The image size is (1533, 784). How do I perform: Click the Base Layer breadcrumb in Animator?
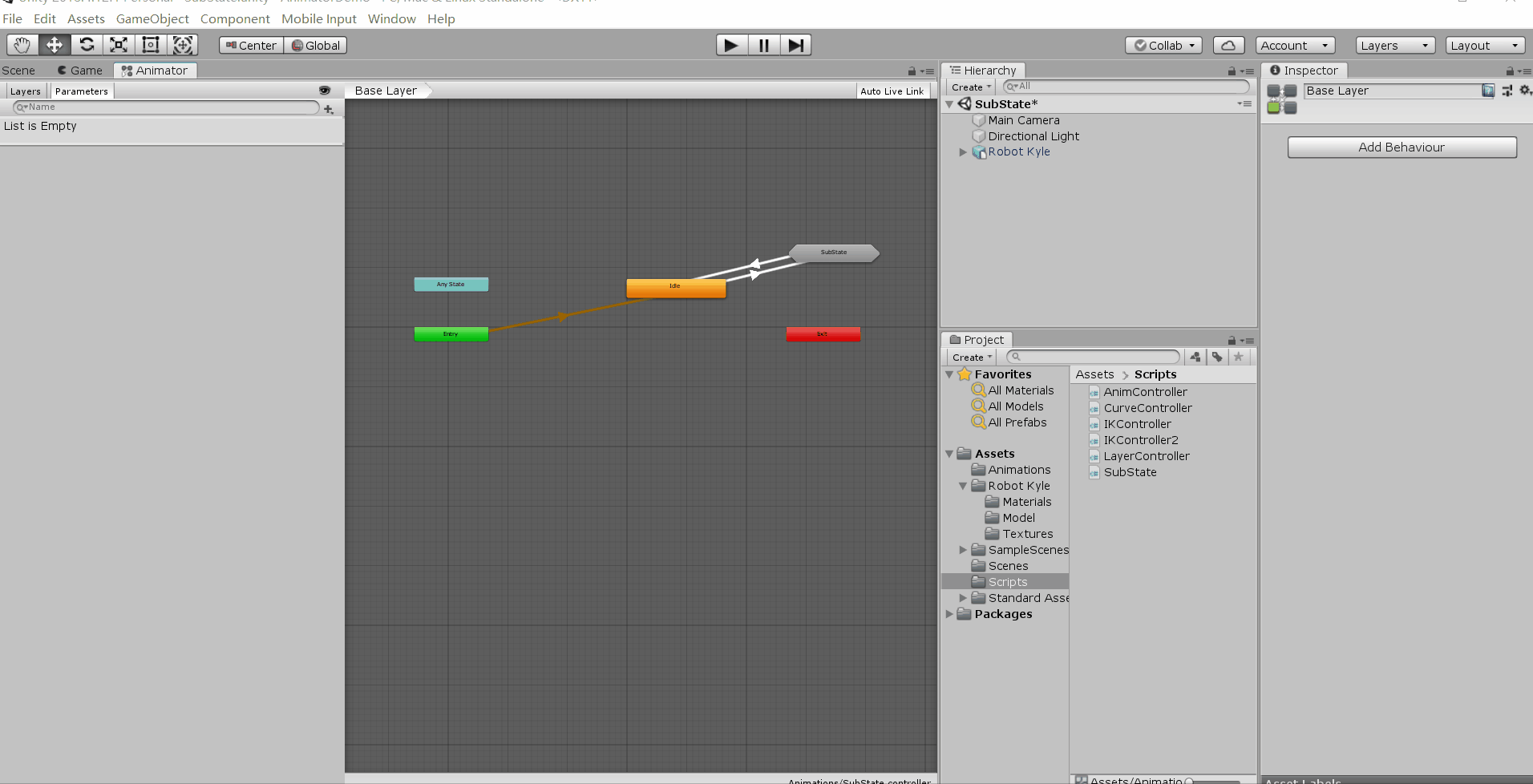click(386, 91)
